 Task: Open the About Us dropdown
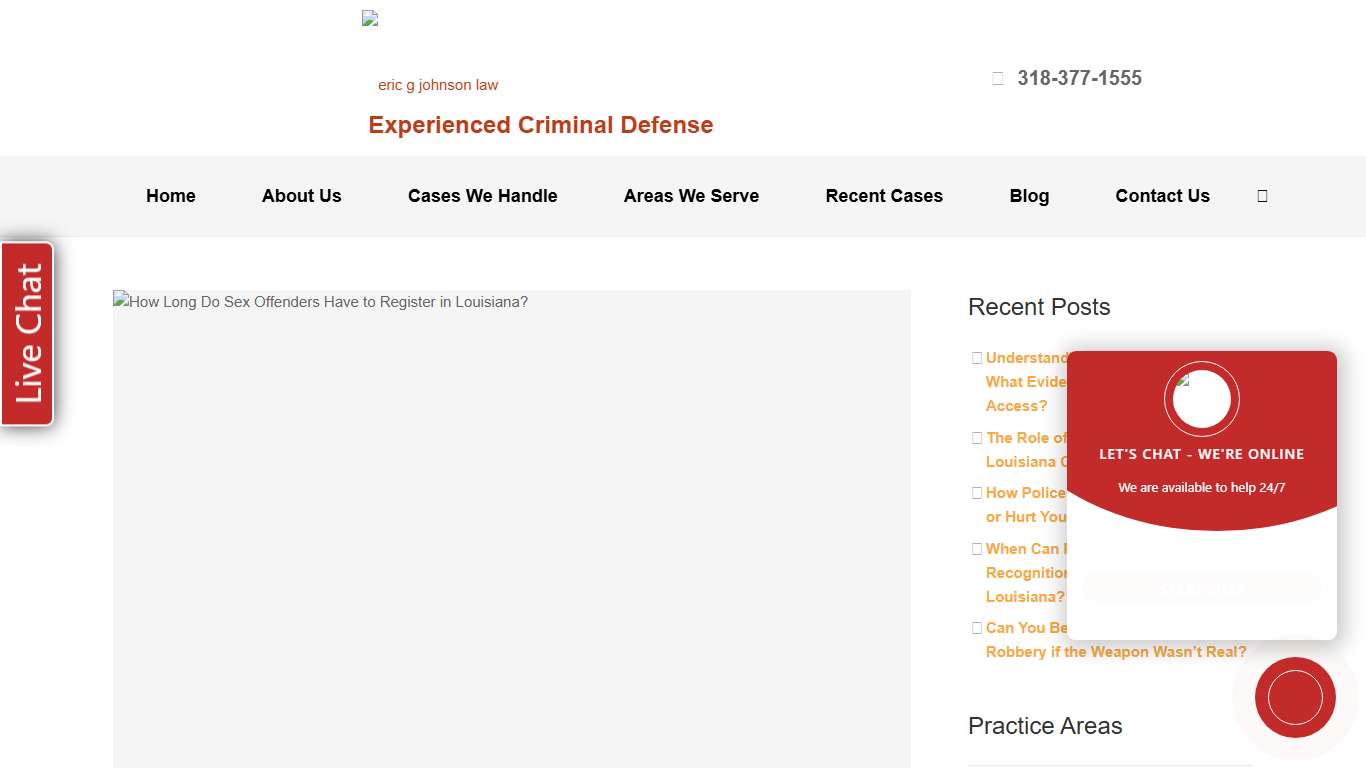[x=301, y=196]
